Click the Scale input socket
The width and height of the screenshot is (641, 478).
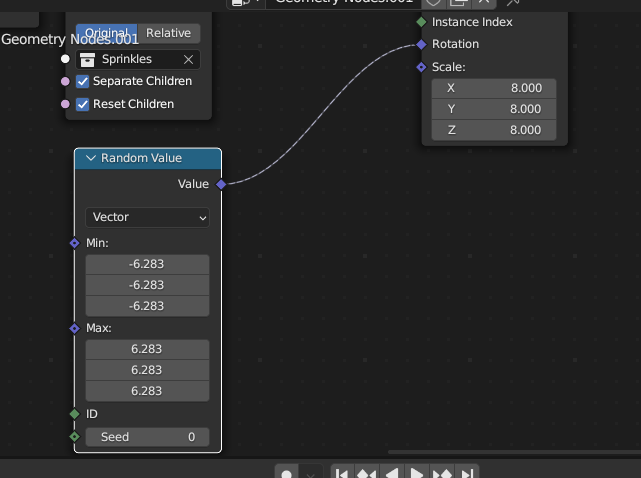pos(421,67)
